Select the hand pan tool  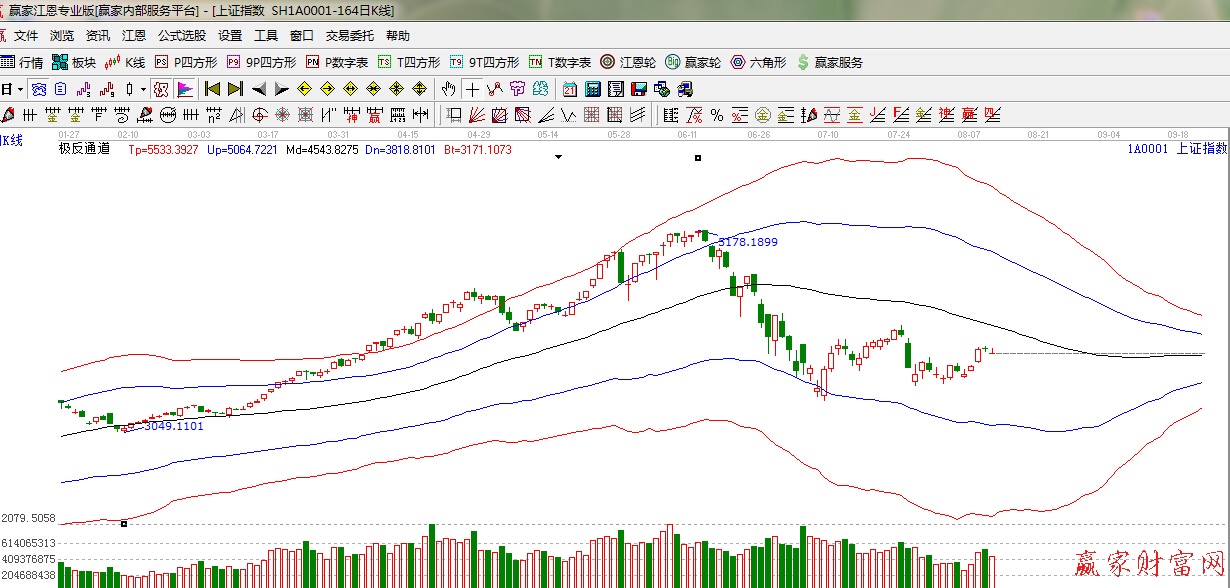pyautogui.click(x=449, y=89)
